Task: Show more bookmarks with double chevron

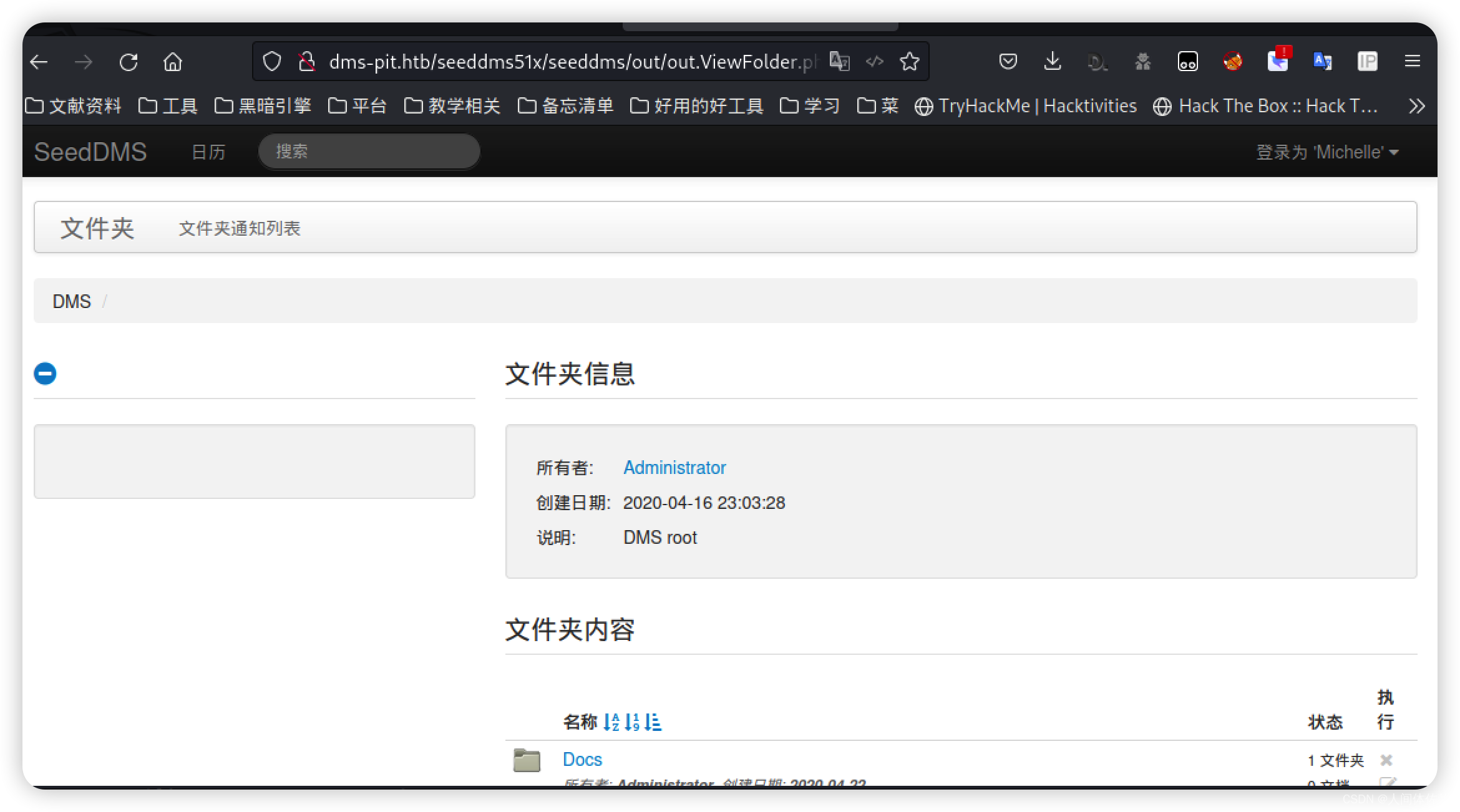Action: point(1416,106)
